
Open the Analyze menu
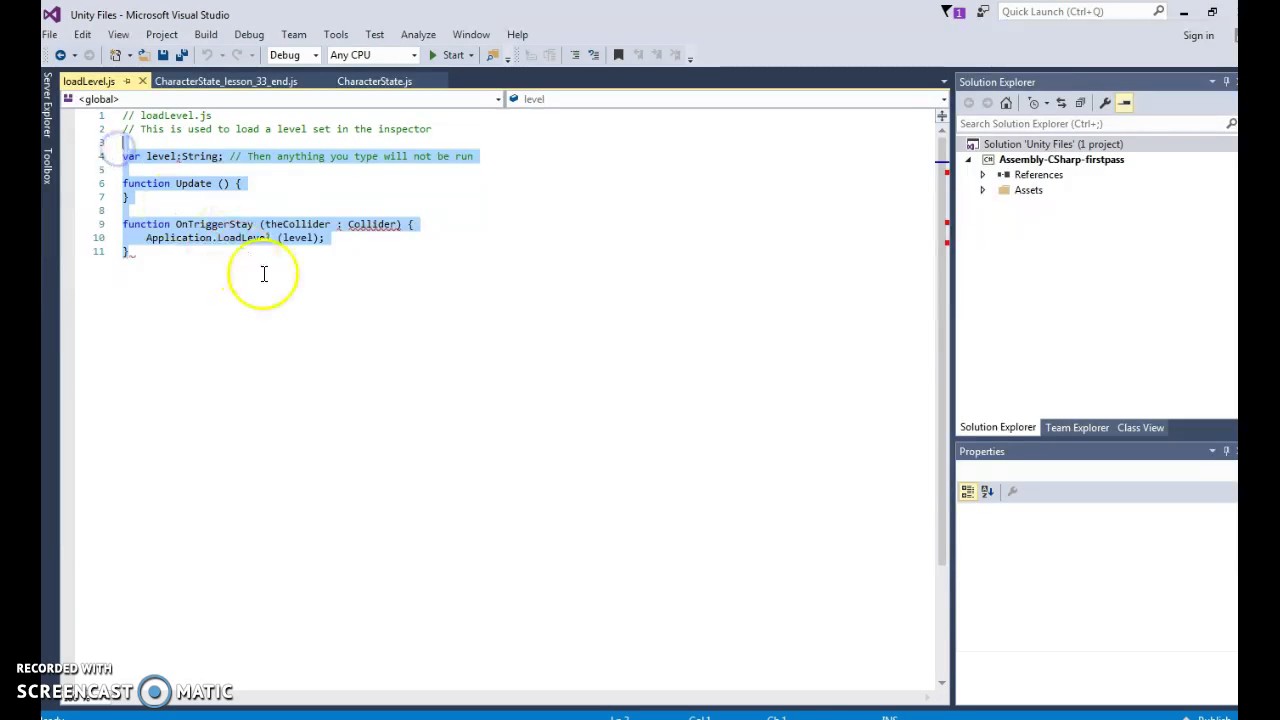(418, 34)
